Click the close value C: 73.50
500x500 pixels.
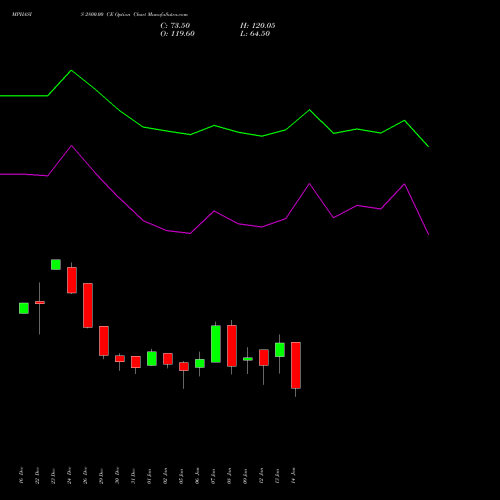click(x=175, y=26)
